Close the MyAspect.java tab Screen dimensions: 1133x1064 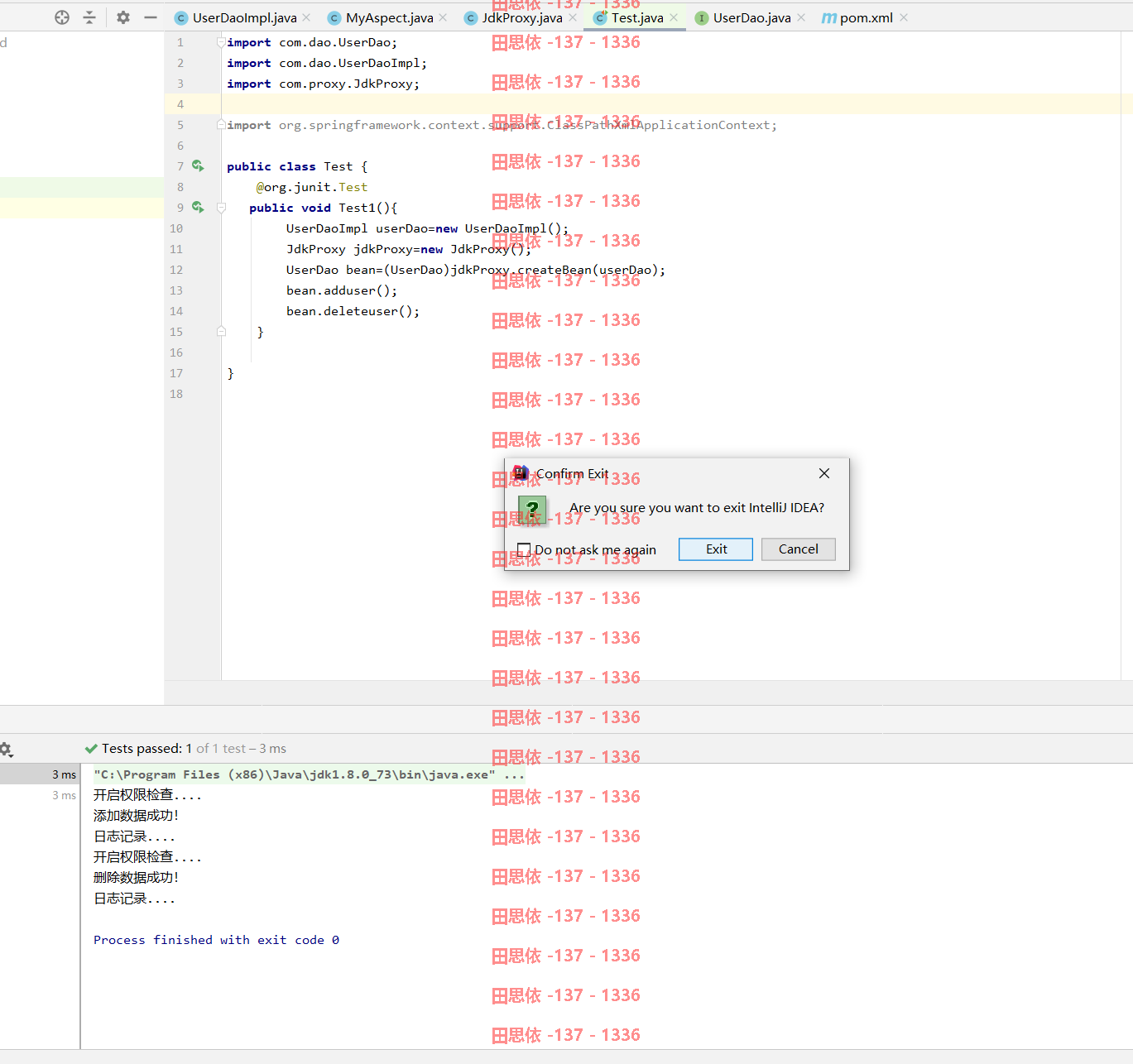click(x=443, y=17)
